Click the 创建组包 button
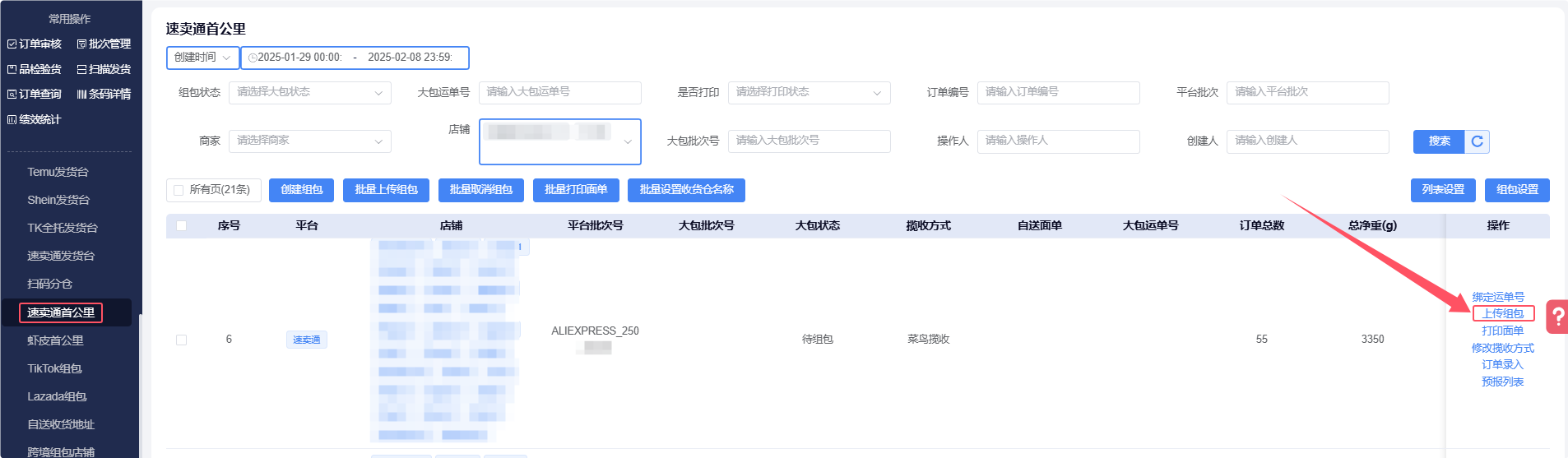The width and height of the screenshot is (1568, 458). coord(301,190)
